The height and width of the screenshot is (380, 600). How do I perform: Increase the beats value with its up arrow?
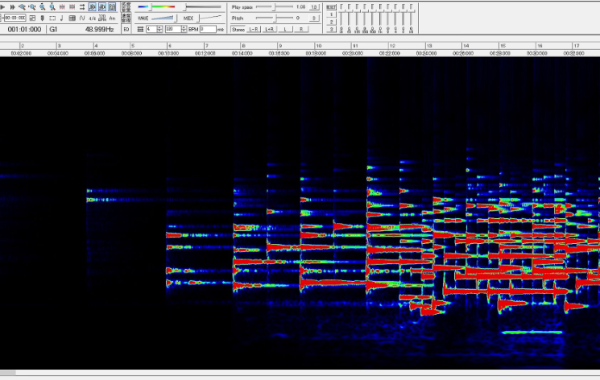point(160,27)
